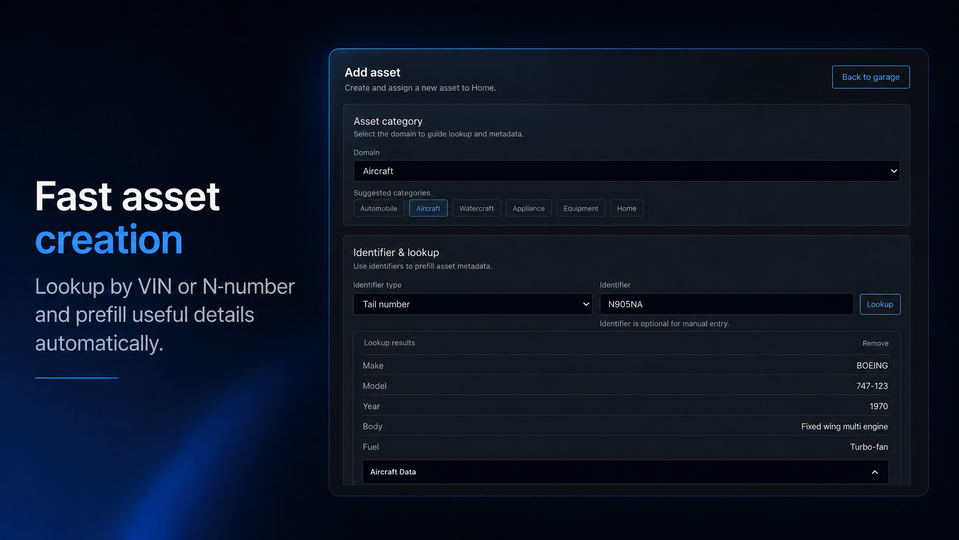Click the Make row label

372,366
